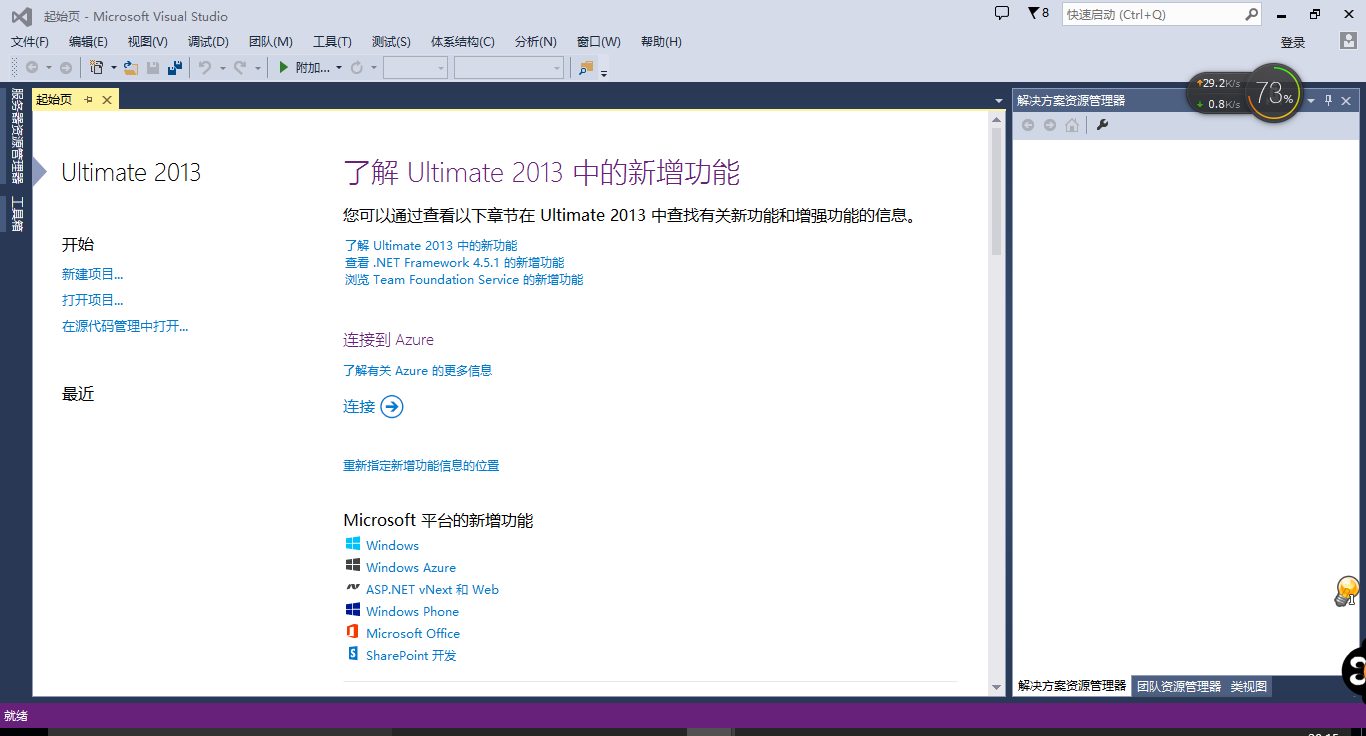This screenshot has width=1366, height=736.
Task: Open the Architecture (体系结构) menu
Action: tap(462, 41)
